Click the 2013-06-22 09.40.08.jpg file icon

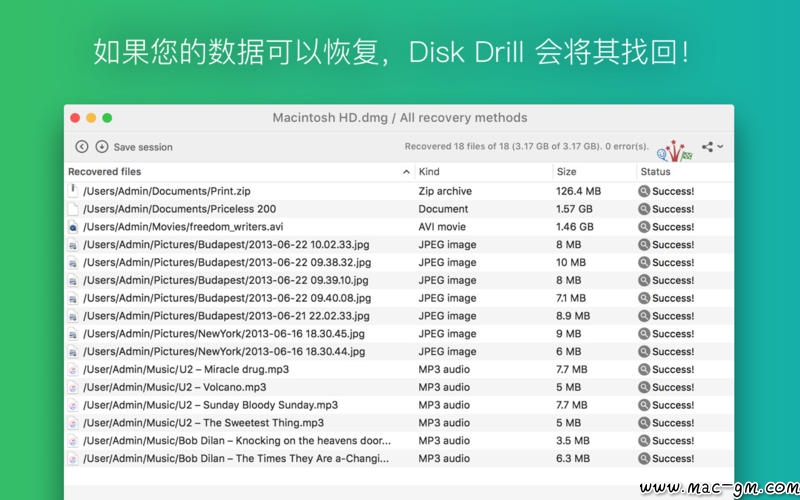click(73, 298)
